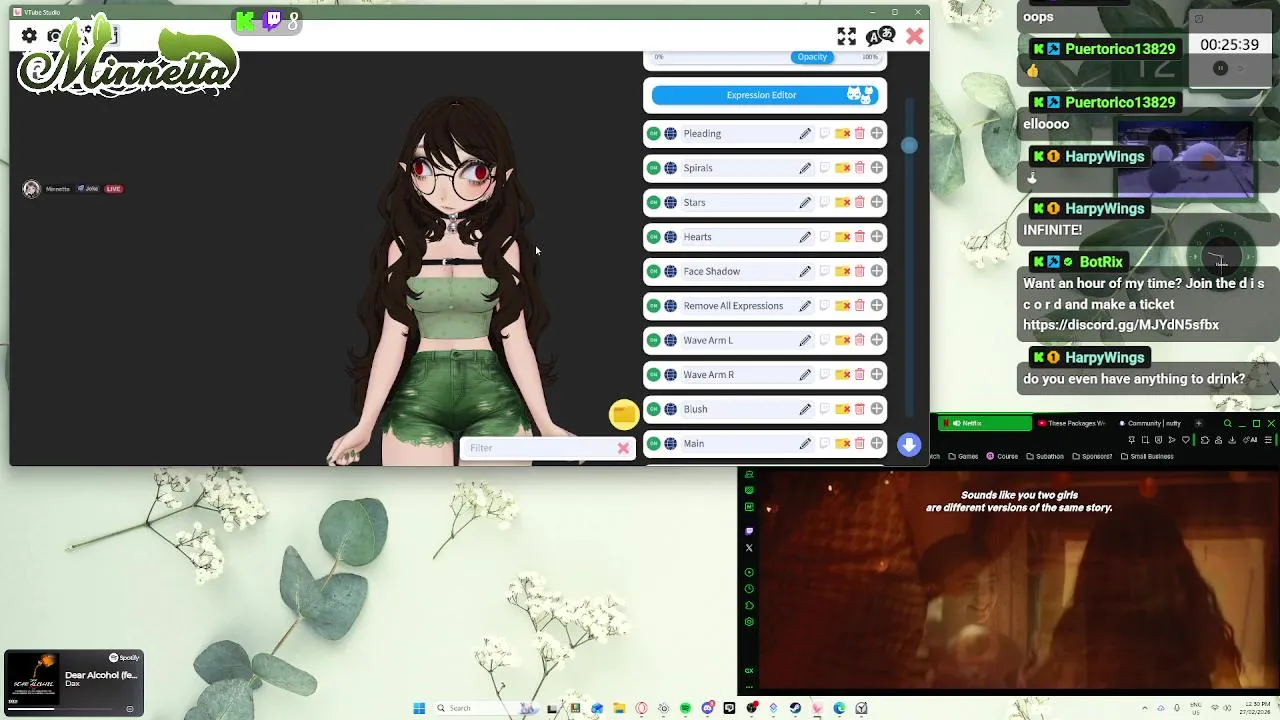
Task: Toggle the ON switch for Face Shadow
Action: (653, 271)
